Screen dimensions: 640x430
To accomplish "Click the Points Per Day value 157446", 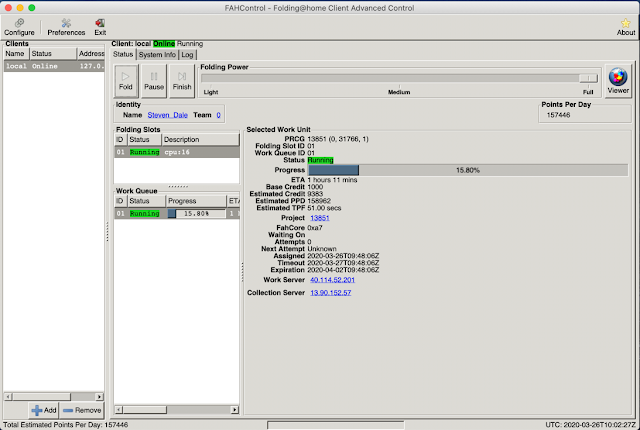I will pyautogui.click(x=558, y=115).
